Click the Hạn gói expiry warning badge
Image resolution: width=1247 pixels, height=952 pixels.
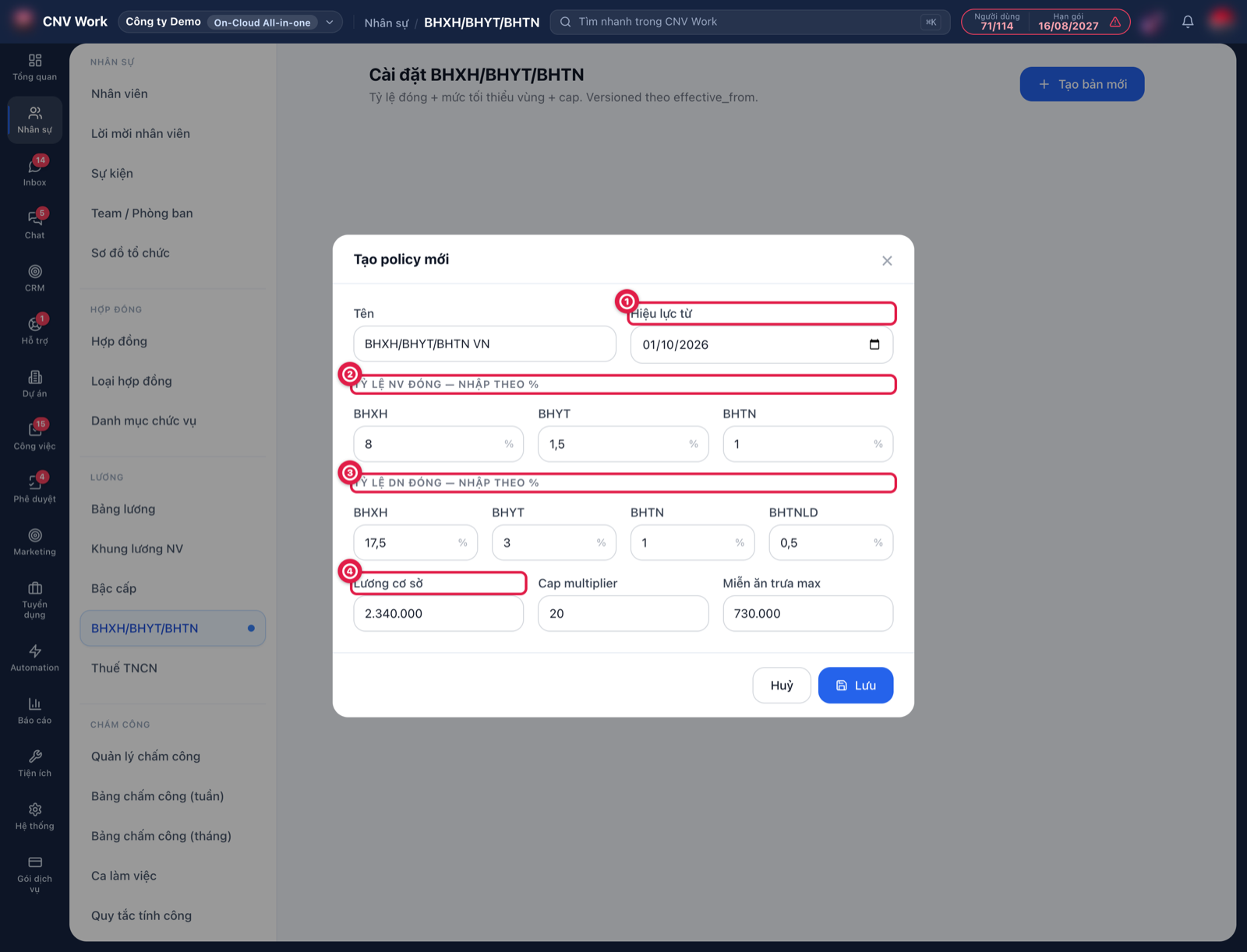pyautogui.click(x=1079, y=22)
